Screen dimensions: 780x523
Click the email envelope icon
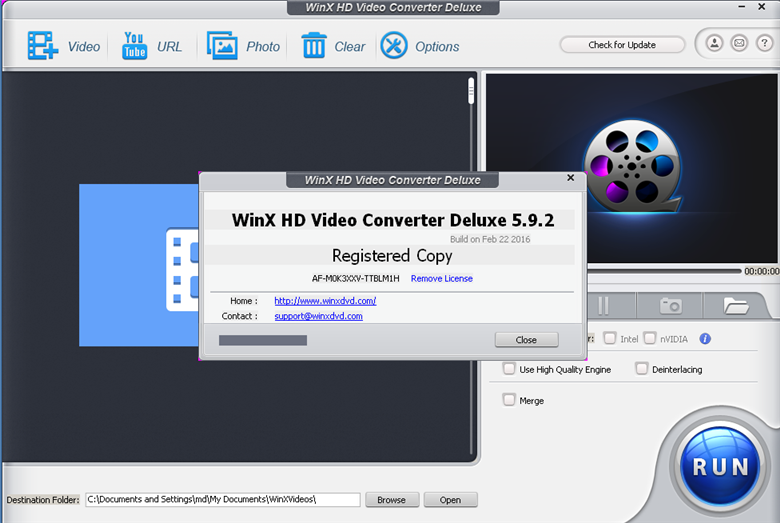[x=739, y=43]
